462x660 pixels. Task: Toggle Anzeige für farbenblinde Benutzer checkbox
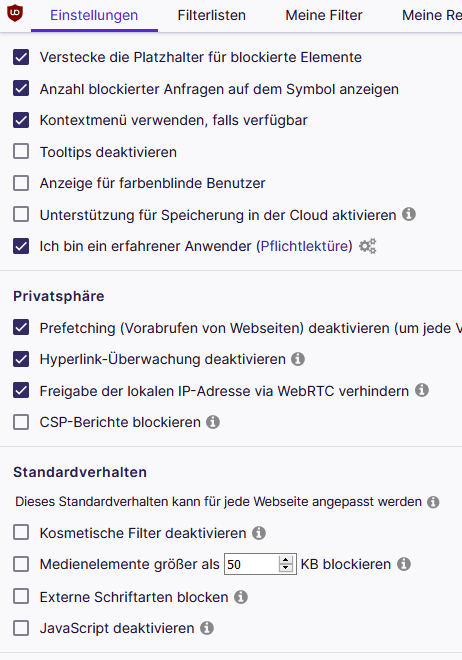pos(21,183)
